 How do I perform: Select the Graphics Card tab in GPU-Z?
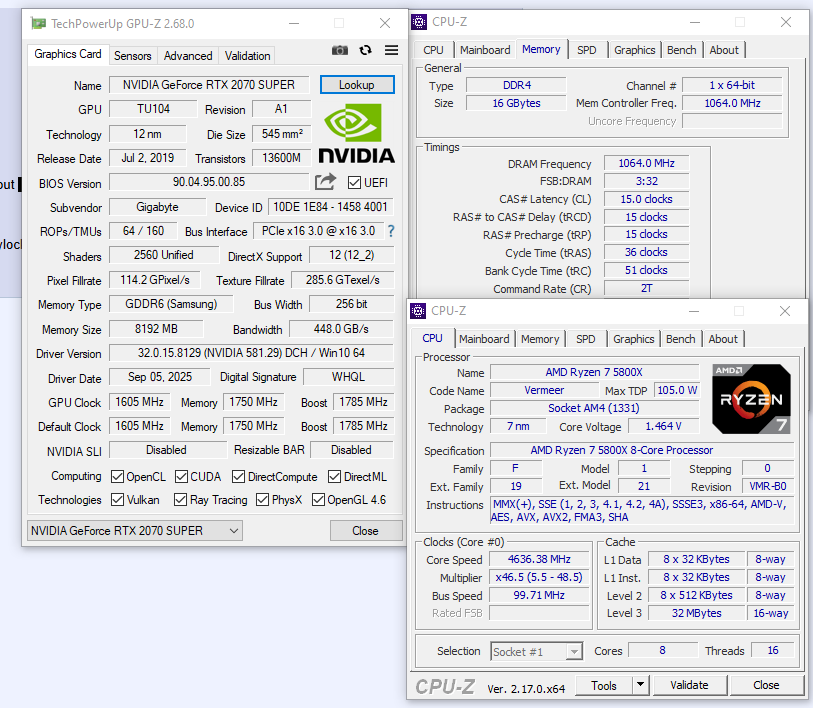68,54
